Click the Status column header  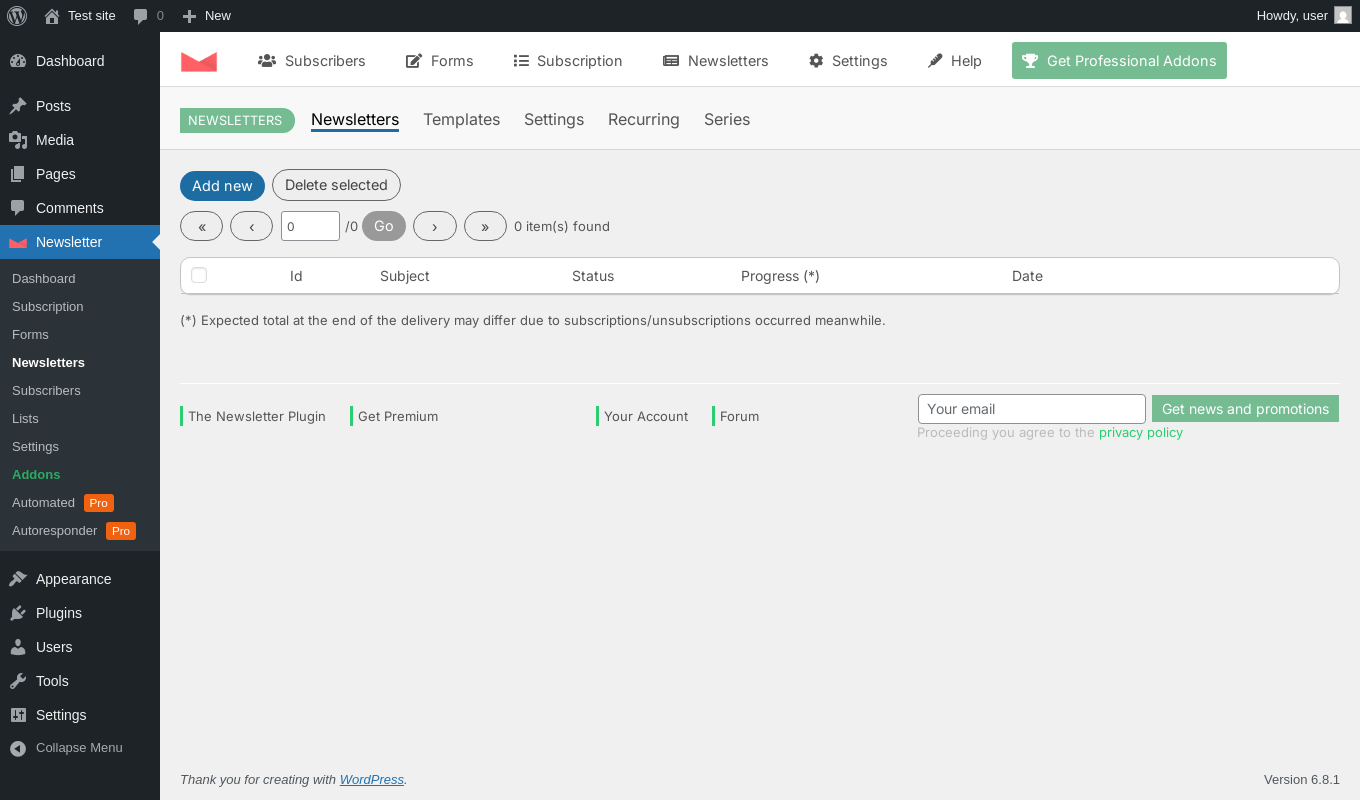click(x=593, y=276)
